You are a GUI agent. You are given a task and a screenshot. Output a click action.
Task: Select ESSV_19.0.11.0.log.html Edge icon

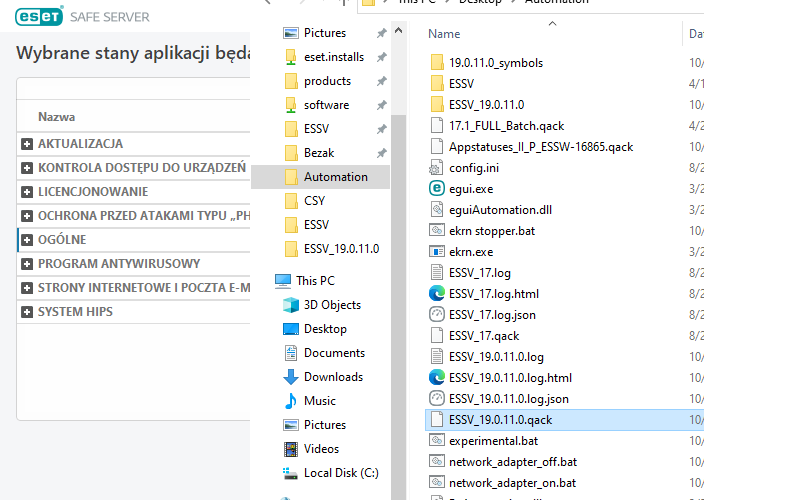click(x=436, y=378)
